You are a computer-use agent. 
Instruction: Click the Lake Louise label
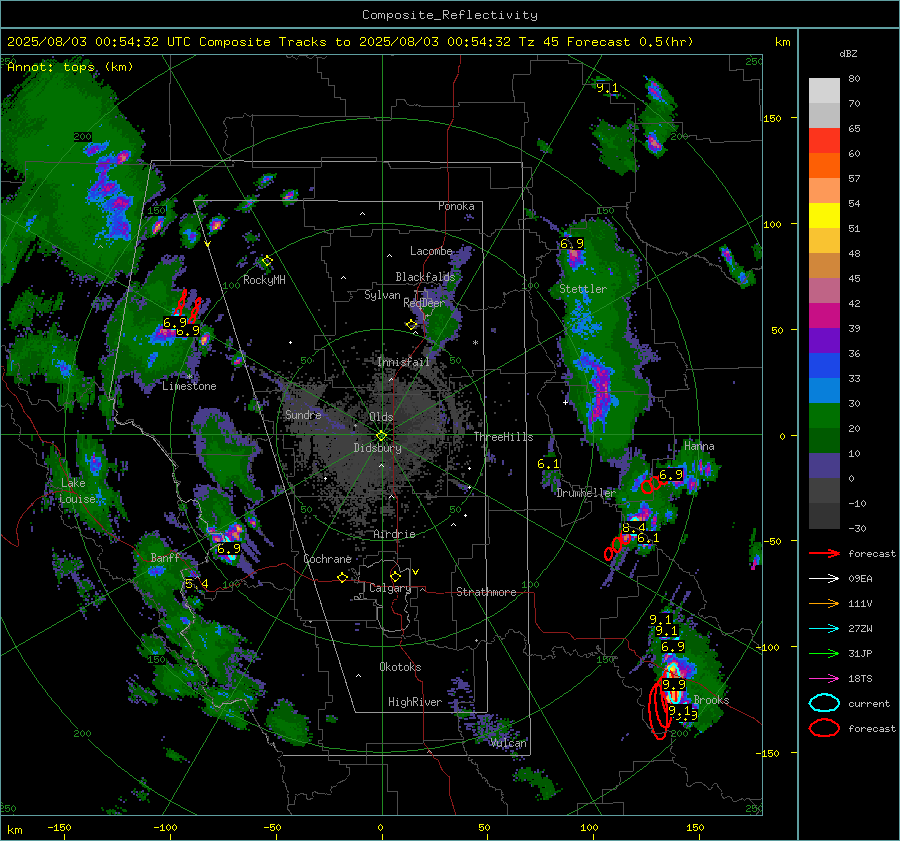pos(78,491)
